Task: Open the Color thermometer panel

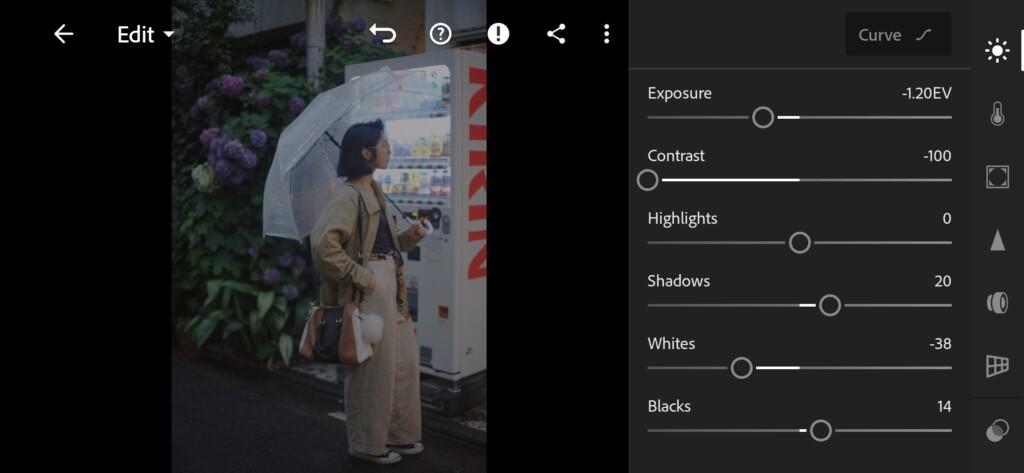Action: click(x=997, y=114)
